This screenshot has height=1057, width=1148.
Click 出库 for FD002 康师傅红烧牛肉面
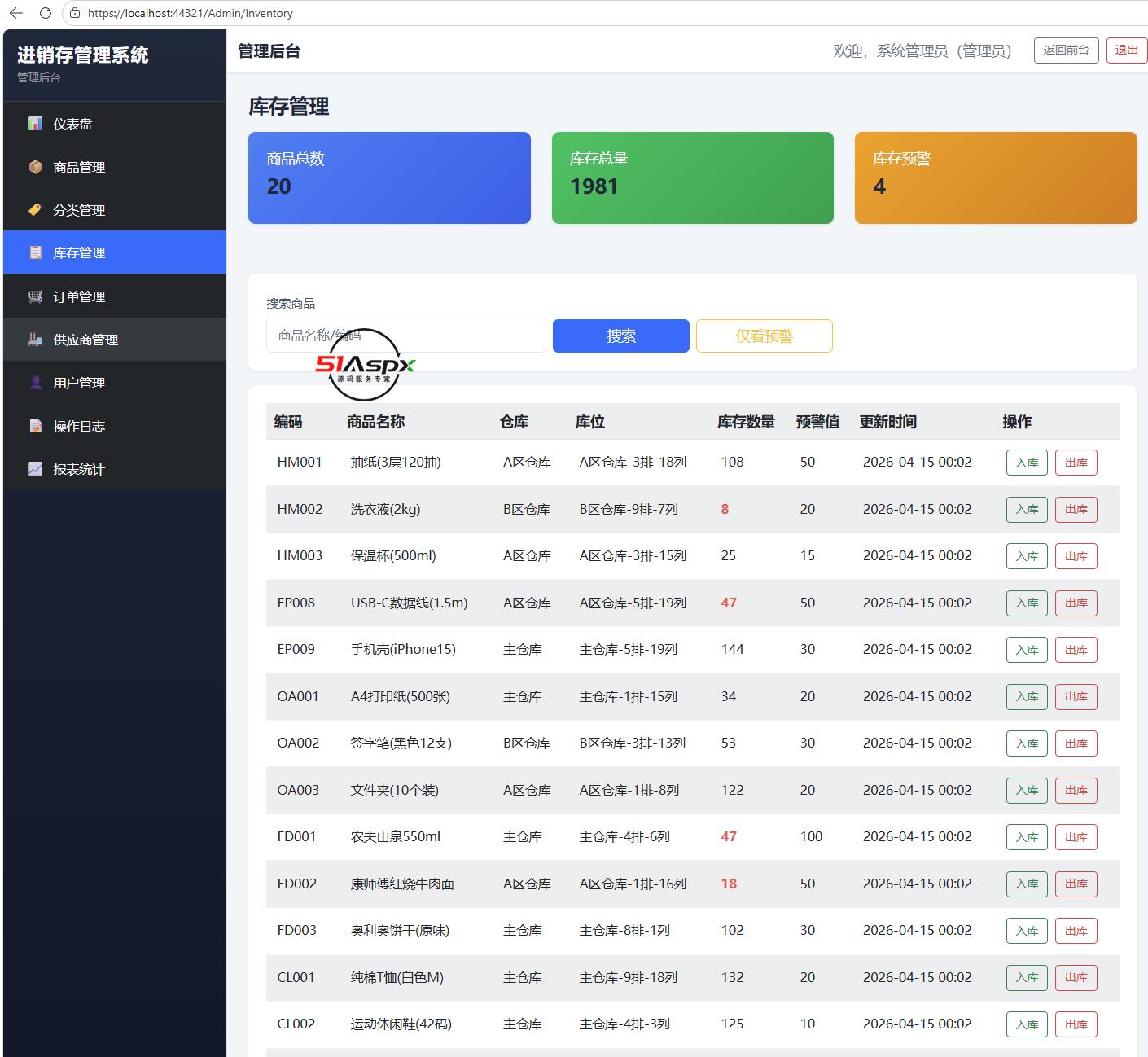1076,884
